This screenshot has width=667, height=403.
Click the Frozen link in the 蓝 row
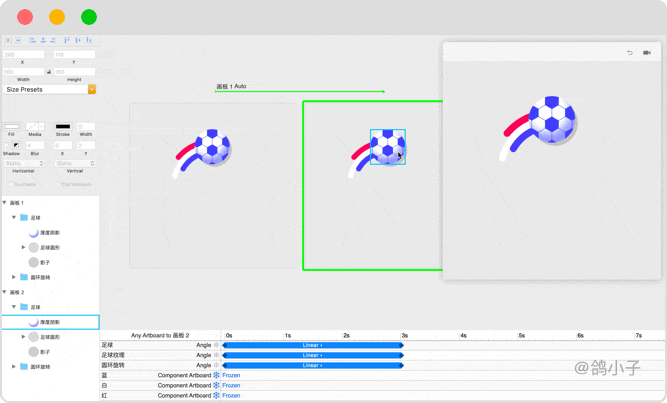pos(231,375)
